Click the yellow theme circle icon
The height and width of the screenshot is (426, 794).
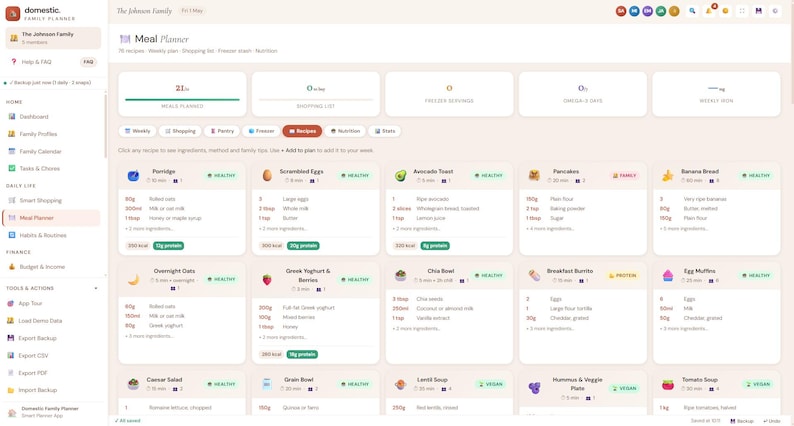pyautogui.click(x=725, y=11)
